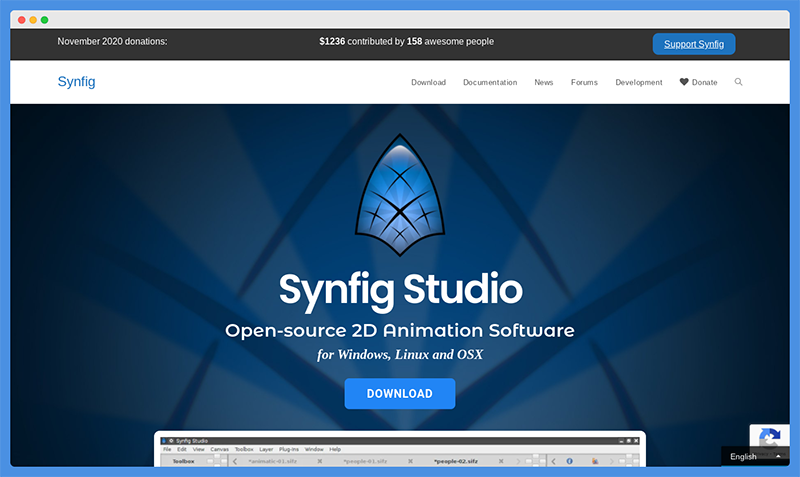The width and height of the screenshot is (800, 477).
Task: Open Edit menu in Synfig Studio preview
Action: click(182, 449)
